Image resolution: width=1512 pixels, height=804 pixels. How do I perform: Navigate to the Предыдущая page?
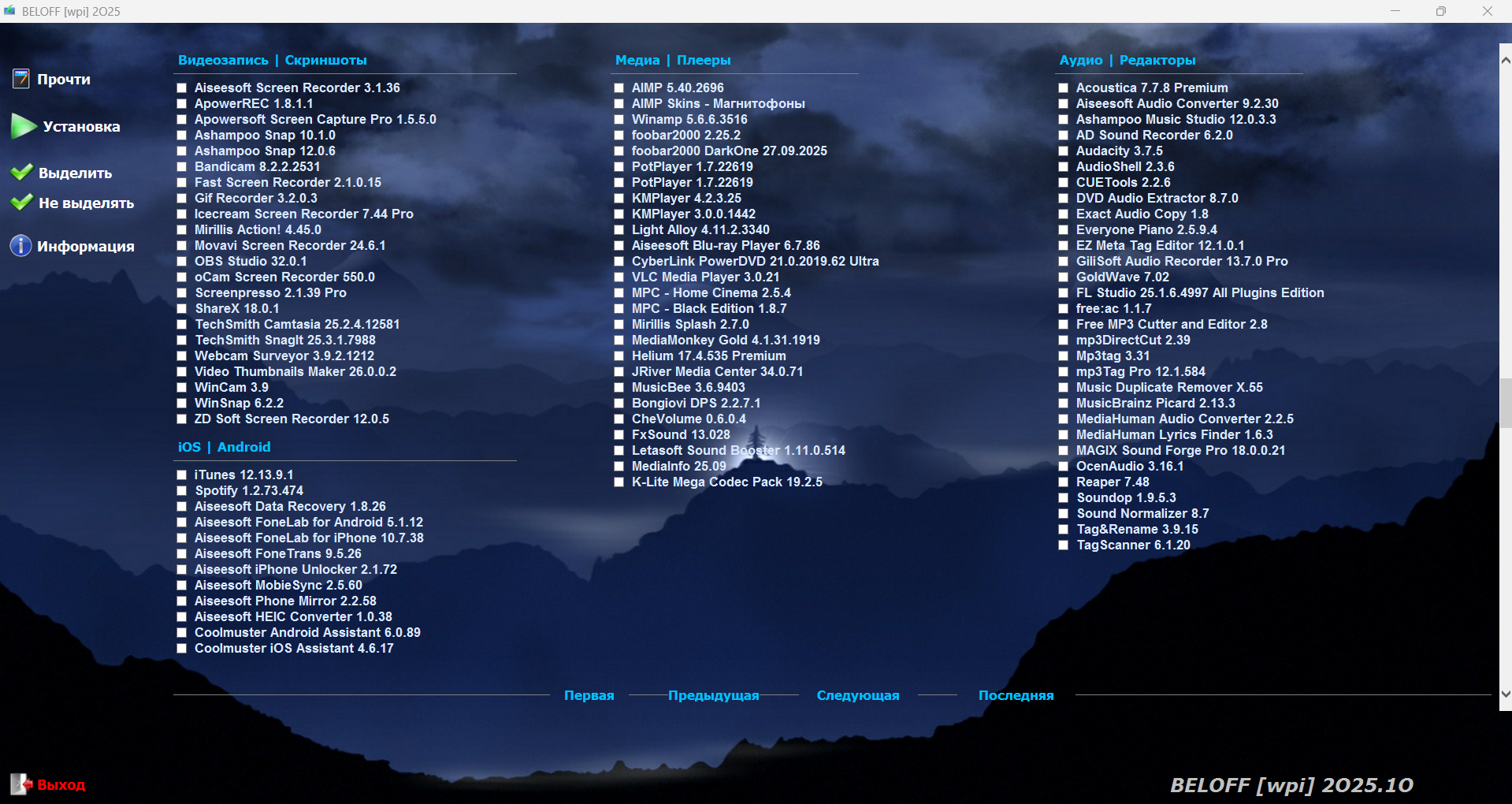click(713, 695)
